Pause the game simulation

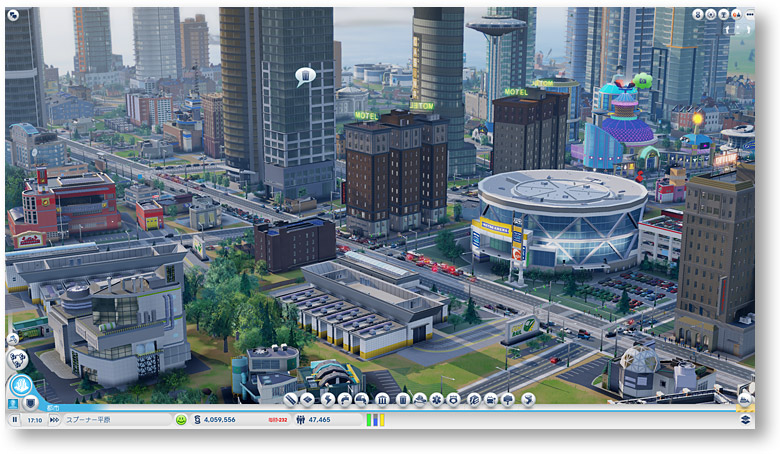(14, 420)
